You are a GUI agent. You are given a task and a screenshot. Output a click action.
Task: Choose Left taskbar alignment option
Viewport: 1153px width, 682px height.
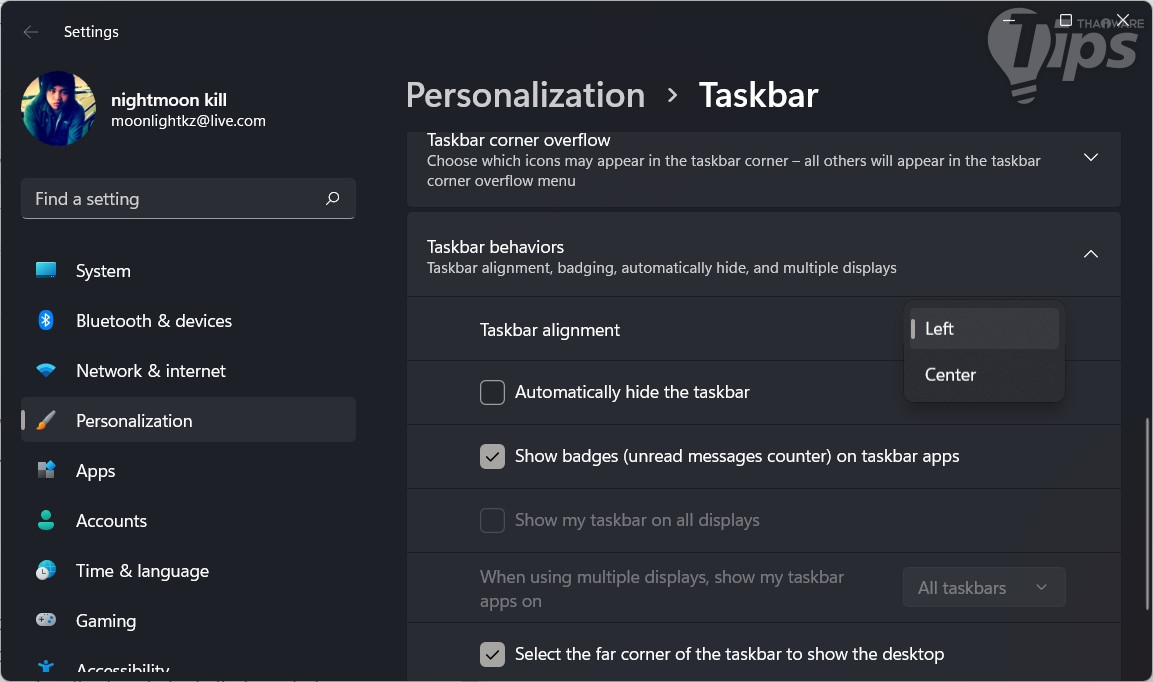(x=940, y=329)
